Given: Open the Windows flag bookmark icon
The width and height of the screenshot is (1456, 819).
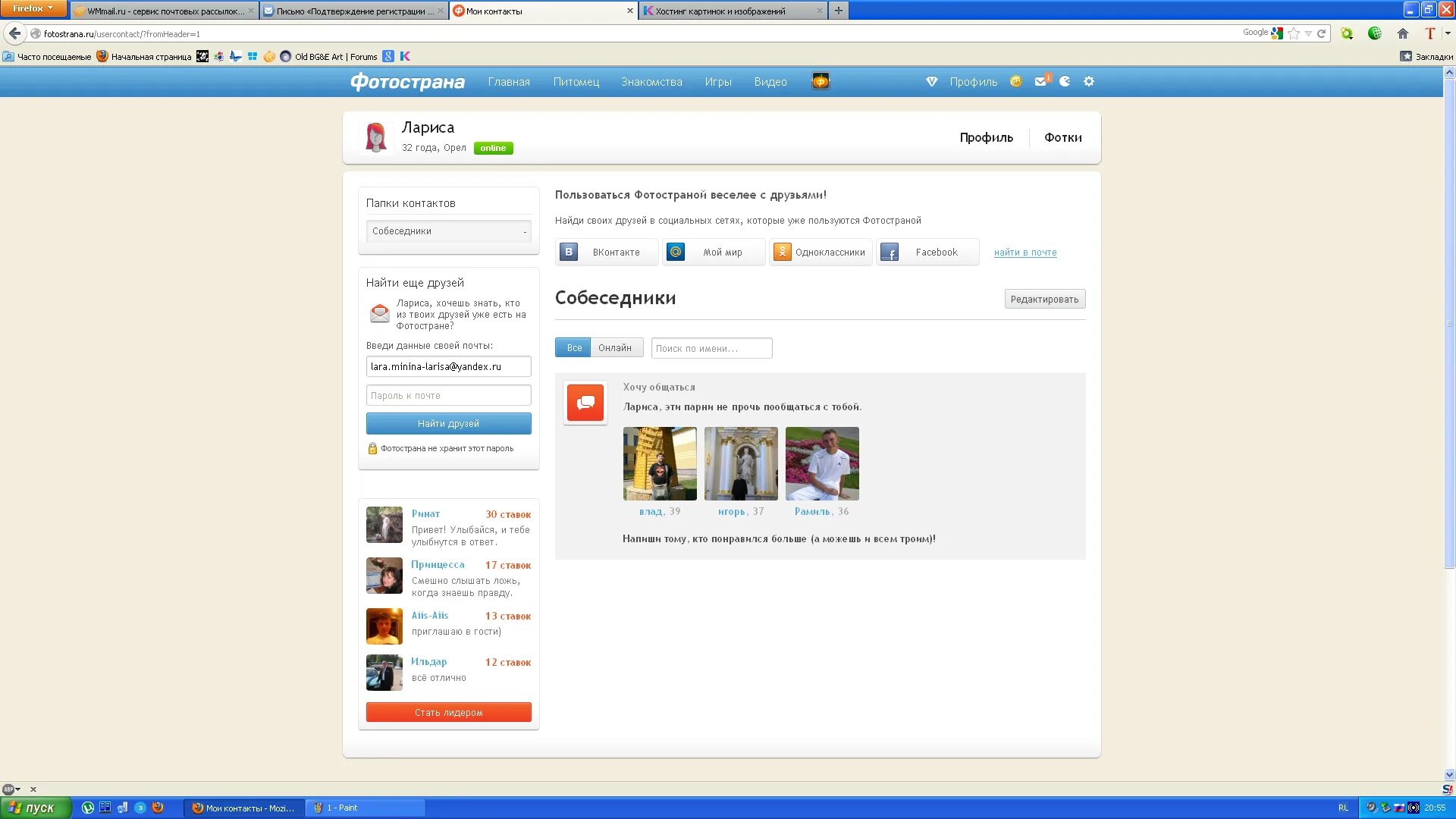Looking at the screenshot, I should 253,56.
